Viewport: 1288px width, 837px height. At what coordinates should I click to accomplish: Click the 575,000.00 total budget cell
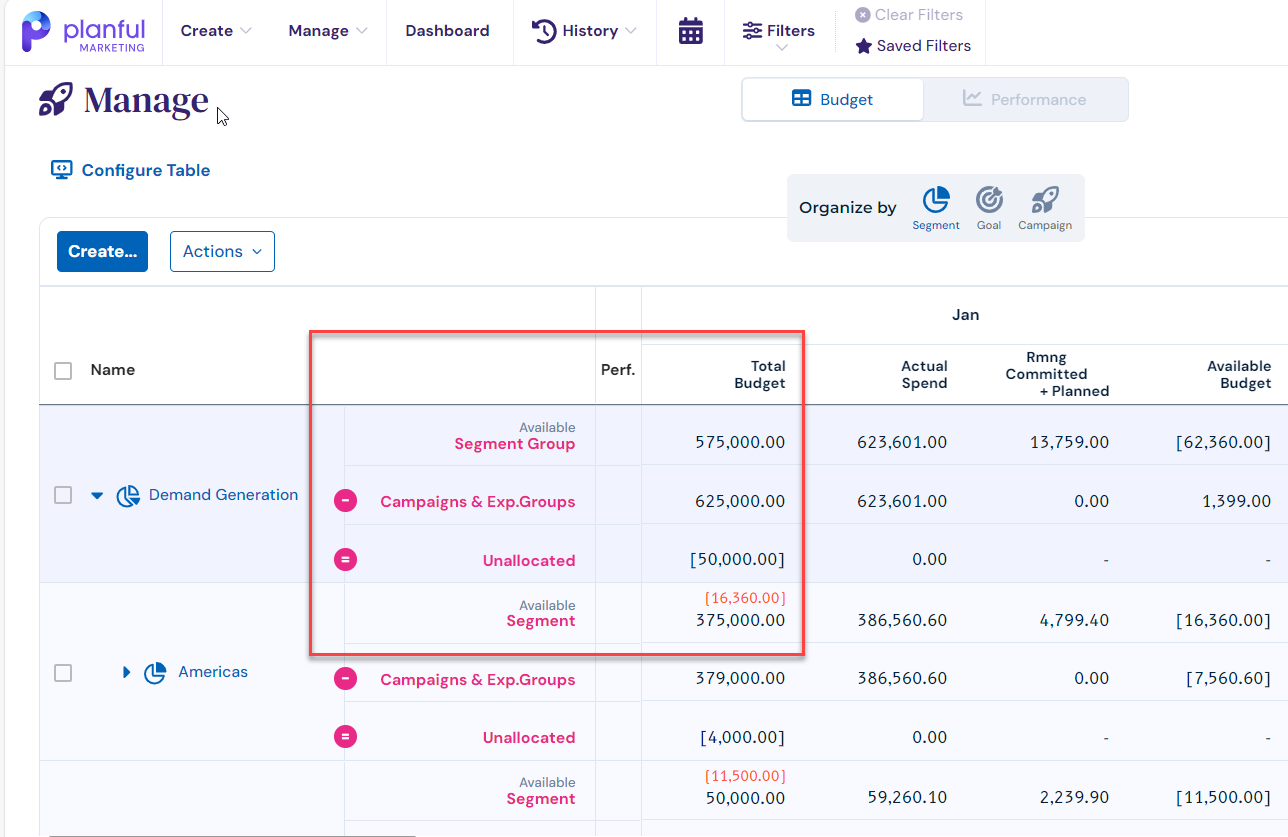pyautogui.click(x=740, y=442)
